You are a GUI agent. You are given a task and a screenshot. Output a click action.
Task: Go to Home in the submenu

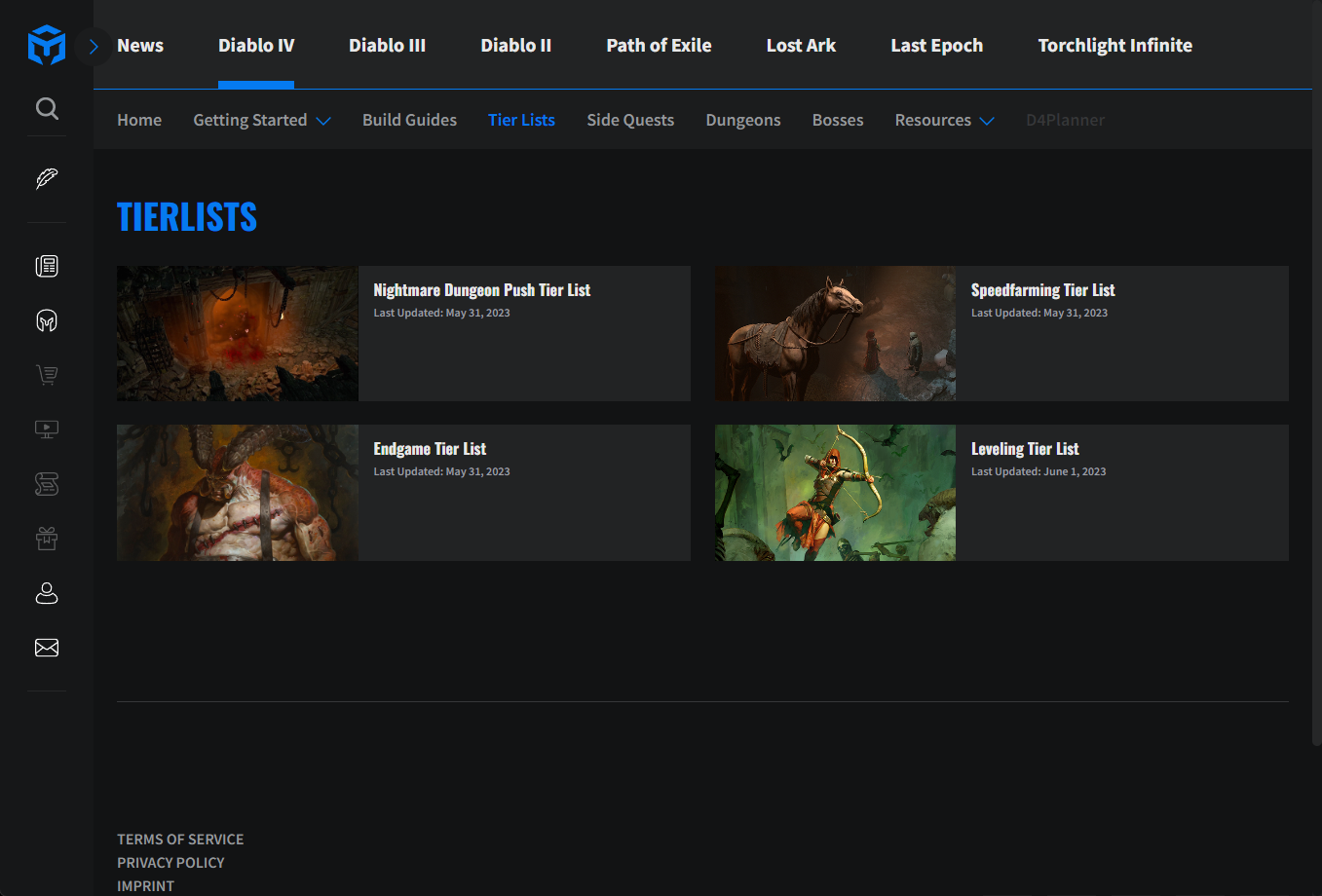(x=139, y=120)
